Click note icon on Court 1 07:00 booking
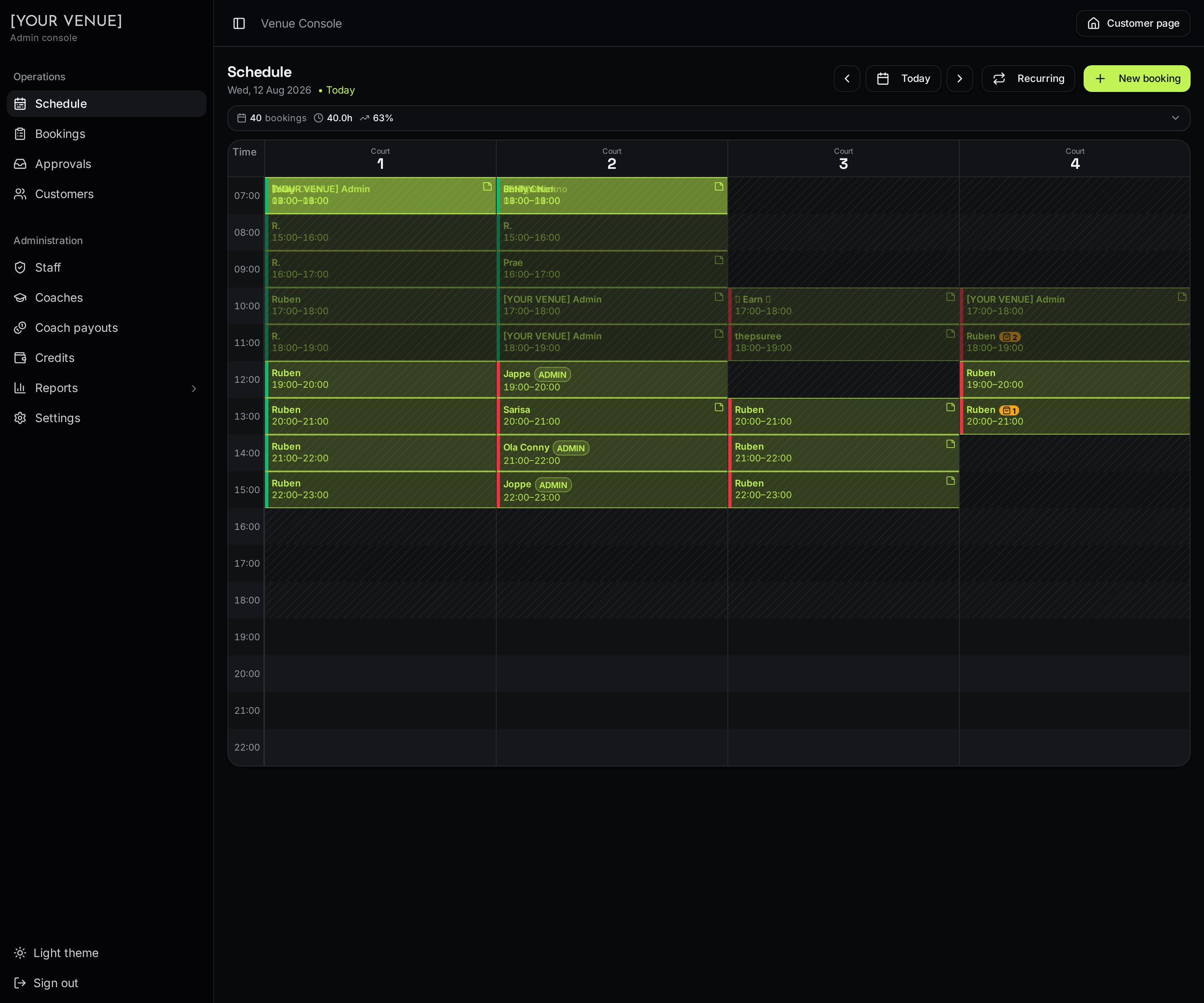Screen dimensions: 1204x1003 487,187
